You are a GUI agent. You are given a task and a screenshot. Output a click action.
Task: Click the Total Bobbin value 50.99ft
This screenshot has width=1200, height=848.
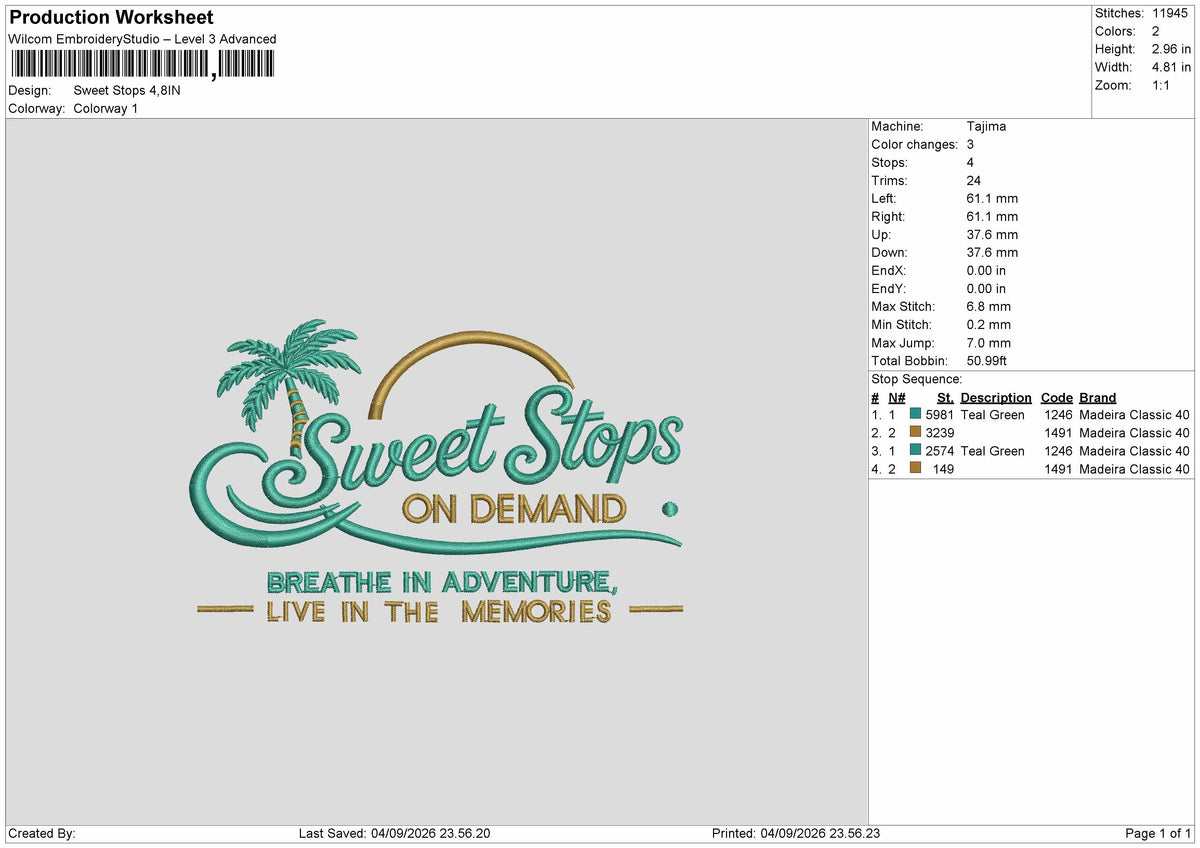click(987, 360)
